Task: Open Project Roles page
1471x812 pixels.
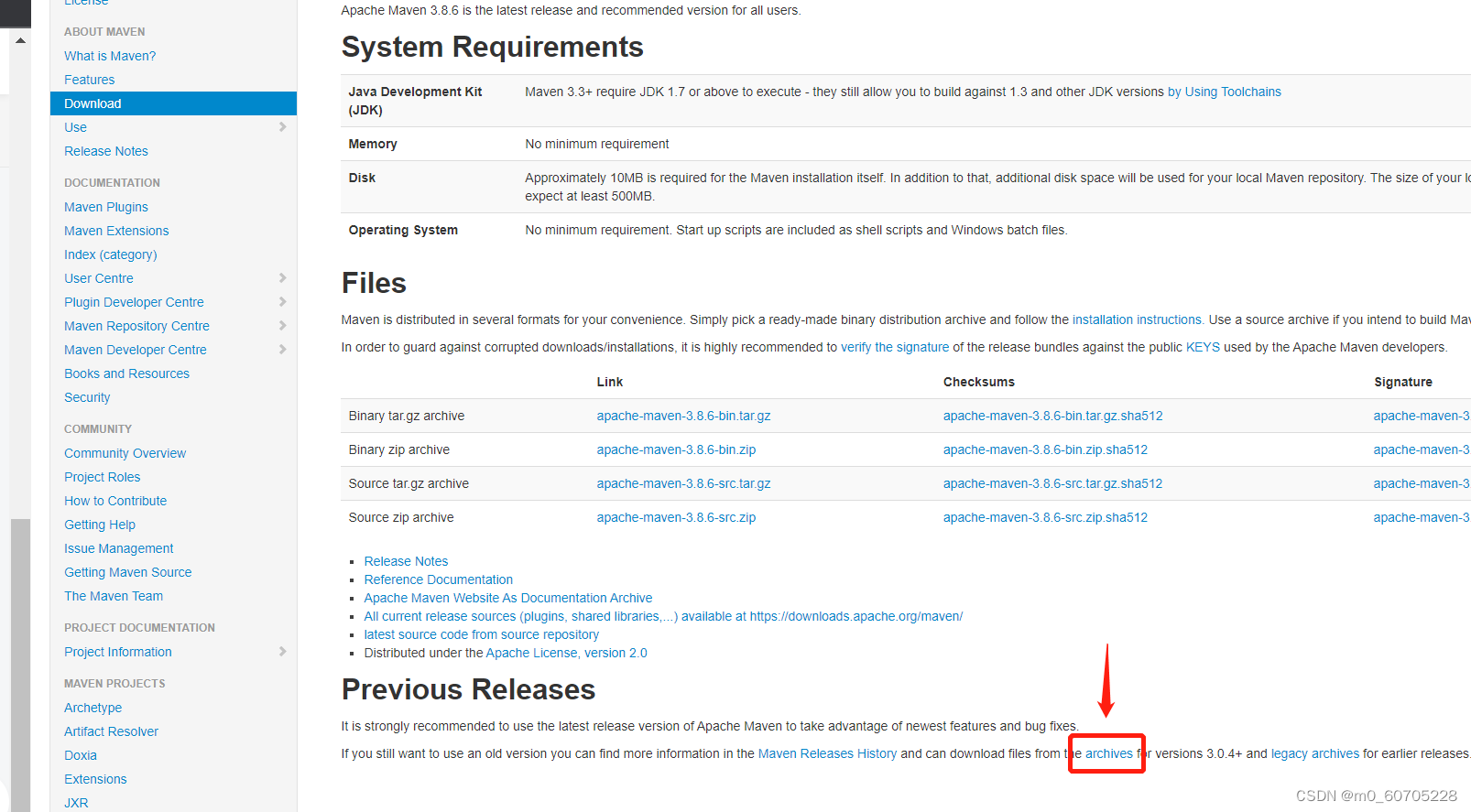Action: (x=103, y=477)
